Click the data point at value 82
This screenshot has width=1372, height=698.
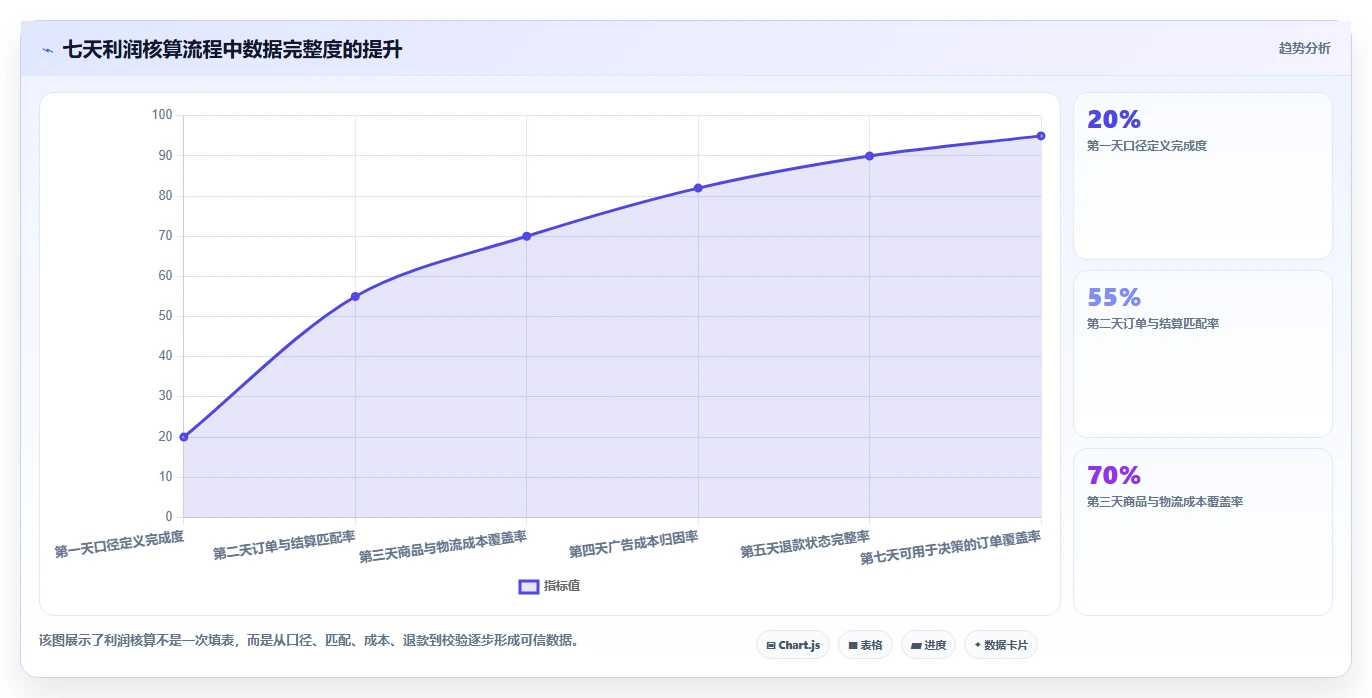tap(698, 188)
